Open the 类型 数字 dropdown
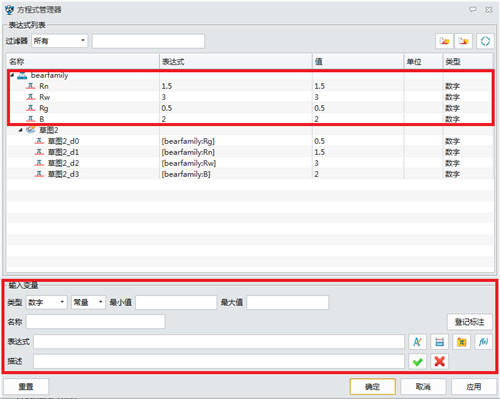Screen dimensions: 500x399 47,303
